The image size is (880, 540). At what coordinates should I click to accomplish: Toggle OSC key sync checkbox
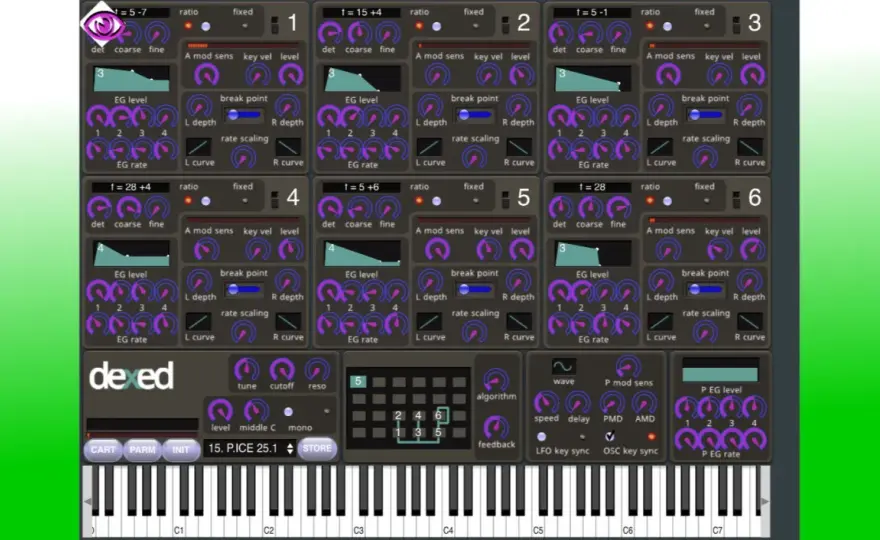tap(609, 436)
